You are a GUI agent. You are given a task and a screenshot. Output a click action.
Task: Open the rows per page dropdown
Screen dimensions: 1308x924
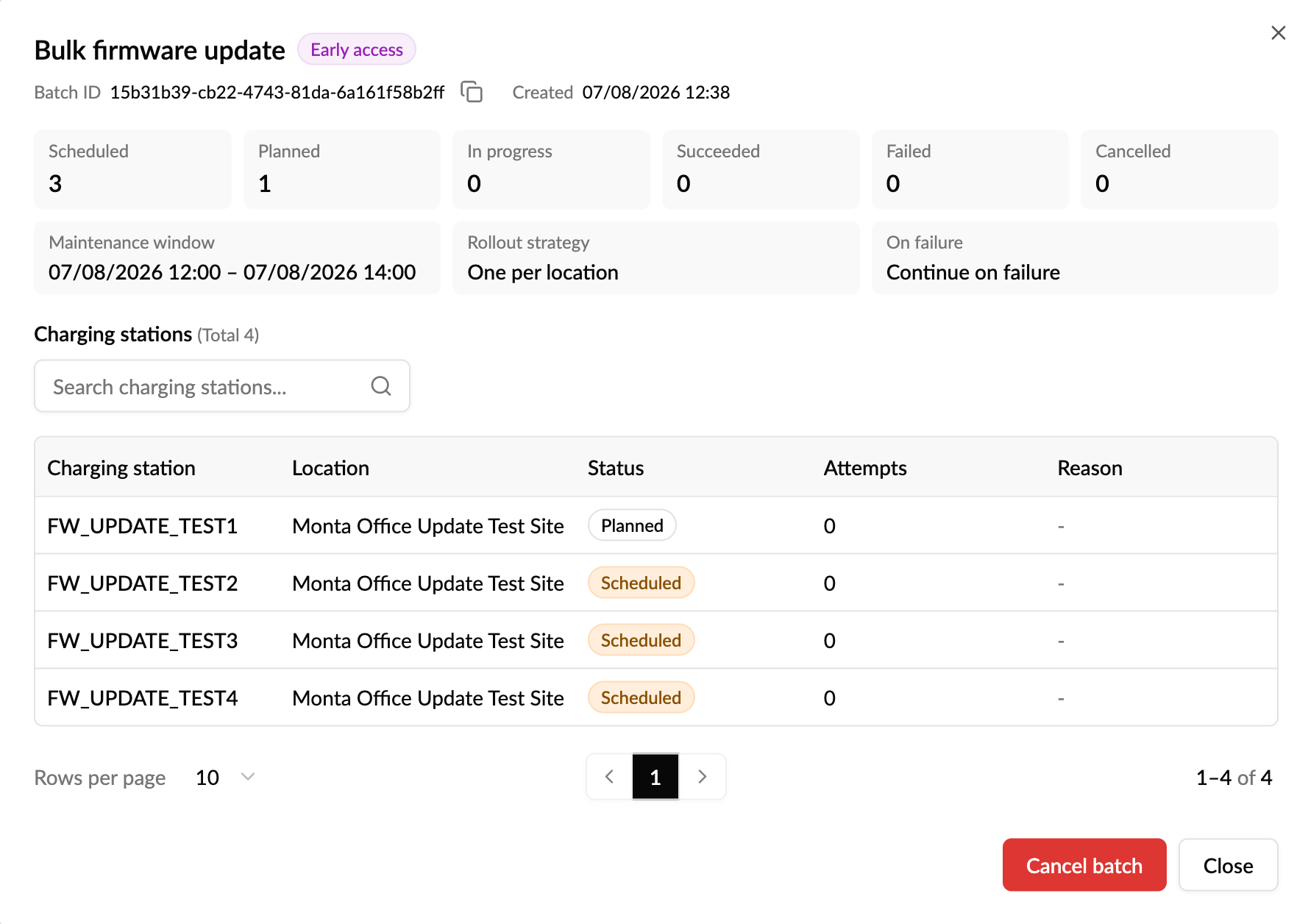coord(225,778)
